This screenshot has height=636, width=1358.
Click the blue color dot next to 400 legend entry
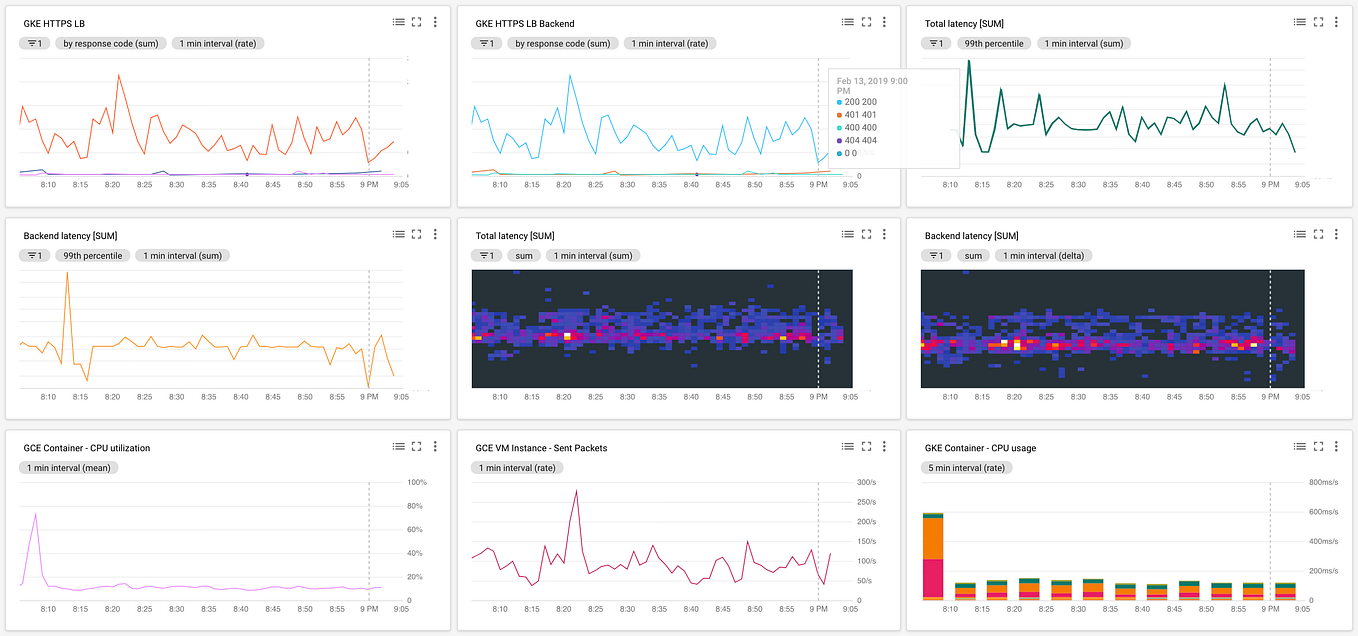click(841, 127)
